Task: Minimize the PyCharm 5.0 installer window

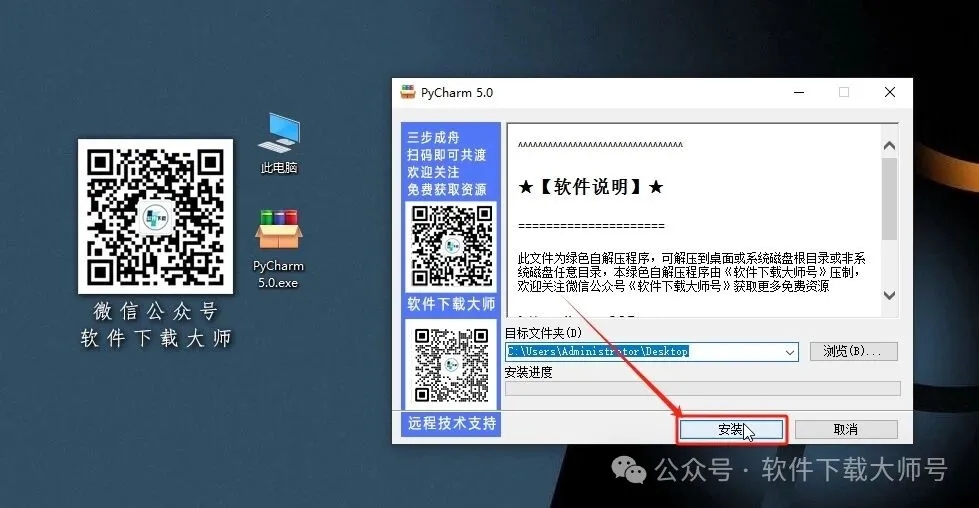Action: tap(799, 92)
